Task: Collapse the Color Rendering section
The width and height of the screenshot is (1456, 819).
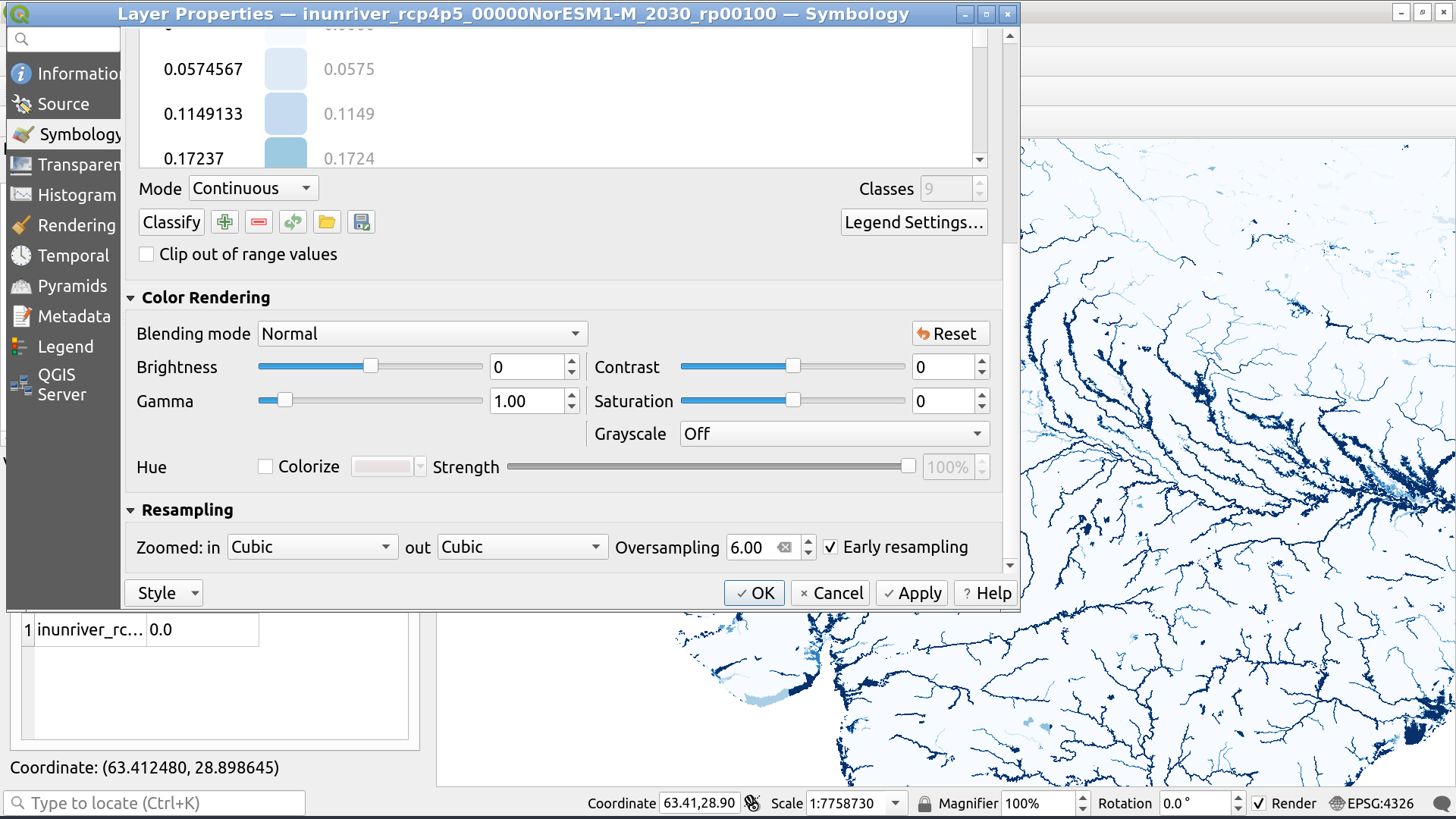Action: point(130,297)
